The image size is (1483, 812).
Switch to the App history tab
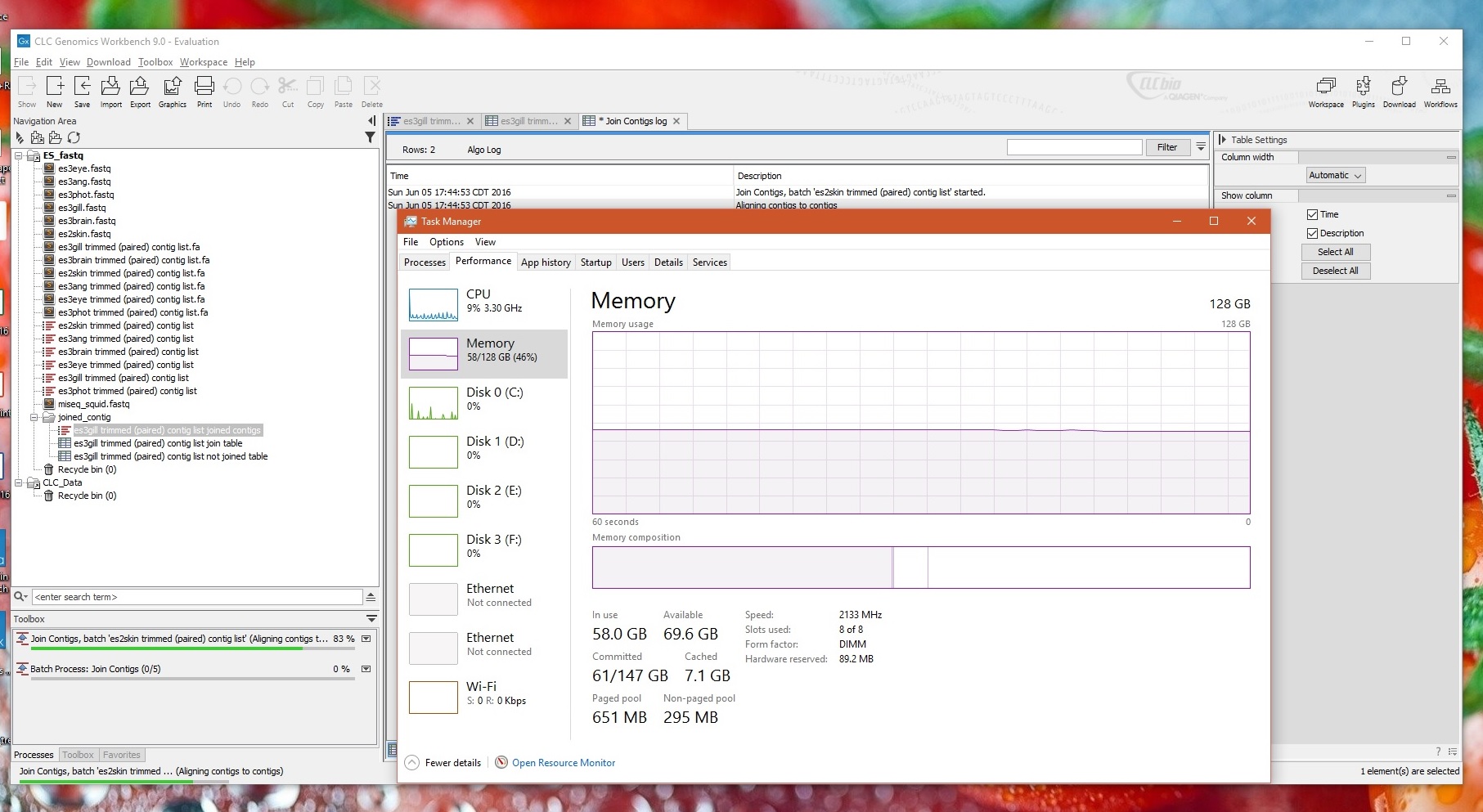coord(546,262)
